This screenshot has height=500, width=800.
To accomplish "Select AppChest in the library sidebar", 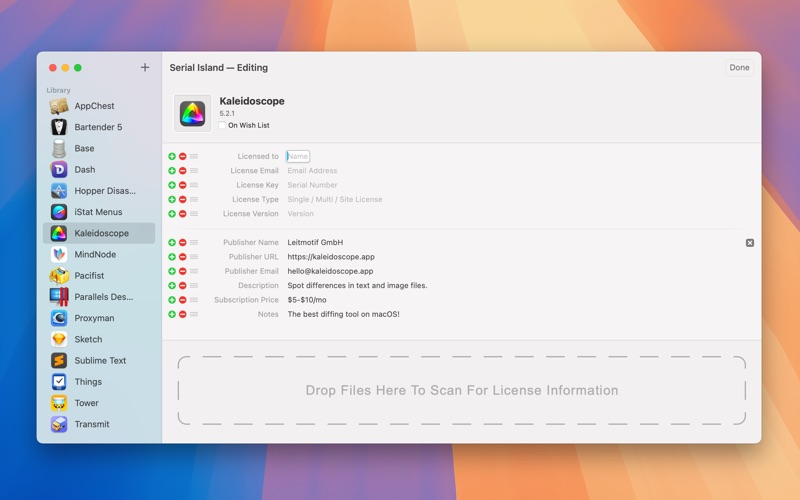I will (99, 106).
